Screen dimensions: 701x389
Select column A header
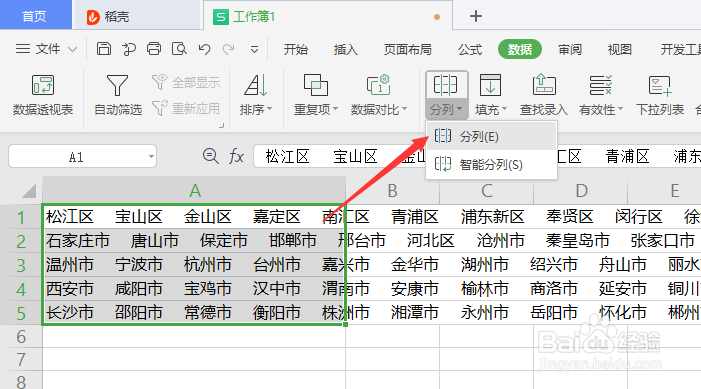(x=194, y=191)
